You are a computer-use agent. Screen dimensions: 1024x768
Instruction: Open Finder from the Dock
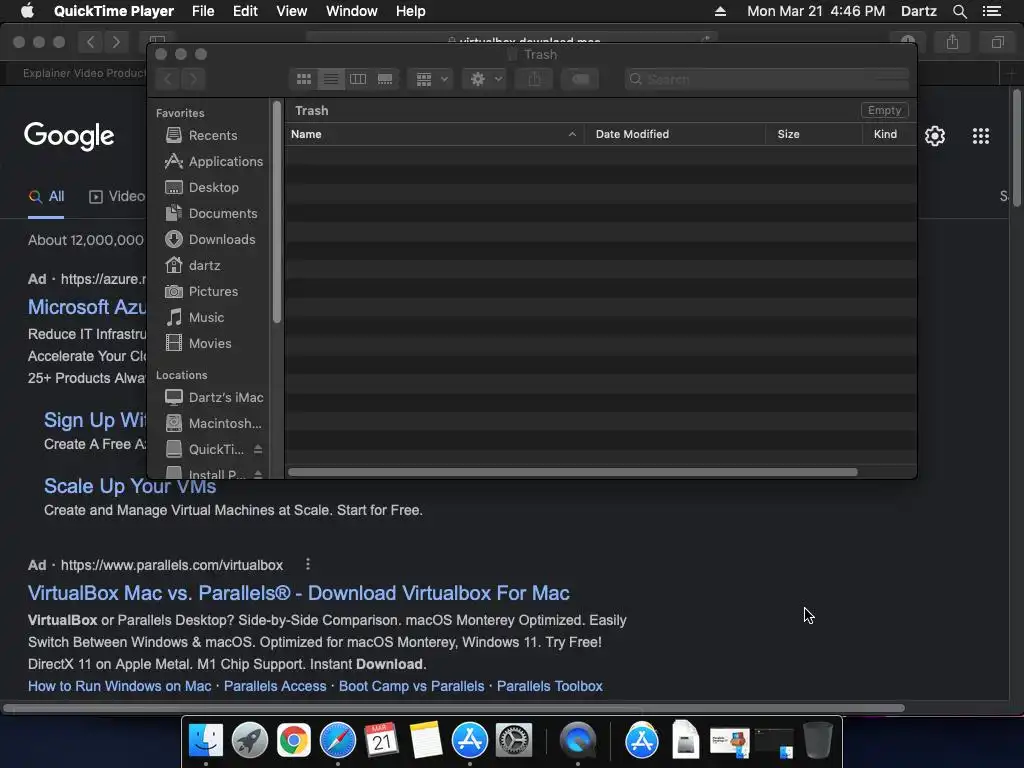pyautogui.click(x=206, y=741)
